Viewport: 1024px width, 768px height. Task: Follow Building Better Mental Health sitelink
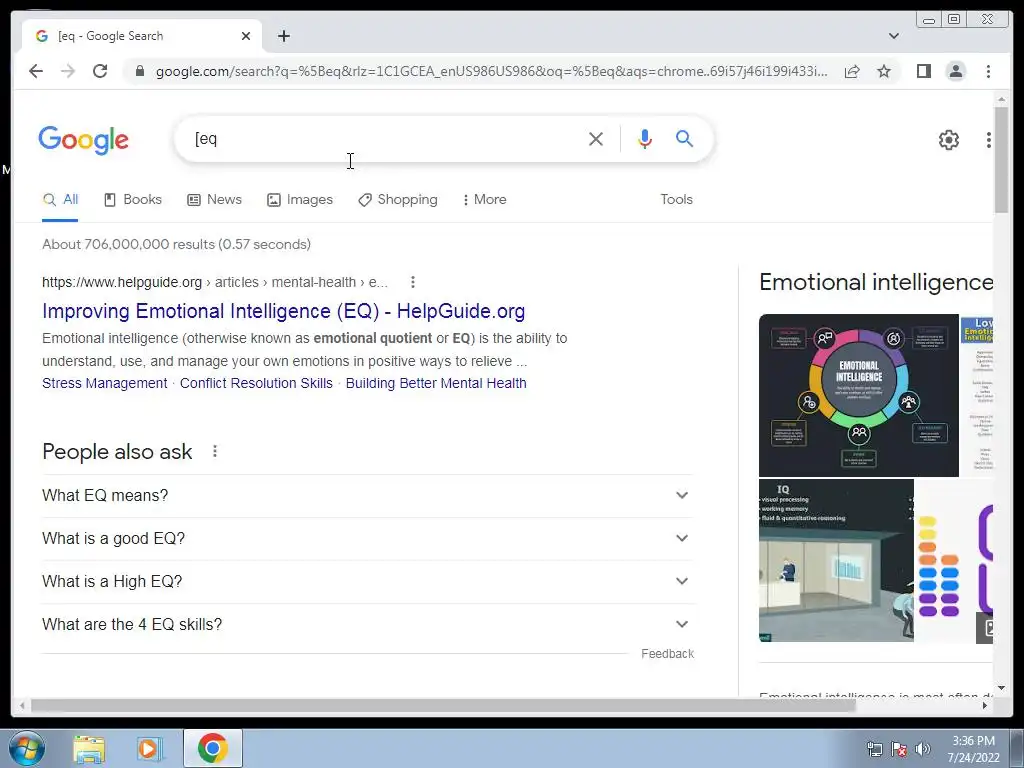click(436, 383)
